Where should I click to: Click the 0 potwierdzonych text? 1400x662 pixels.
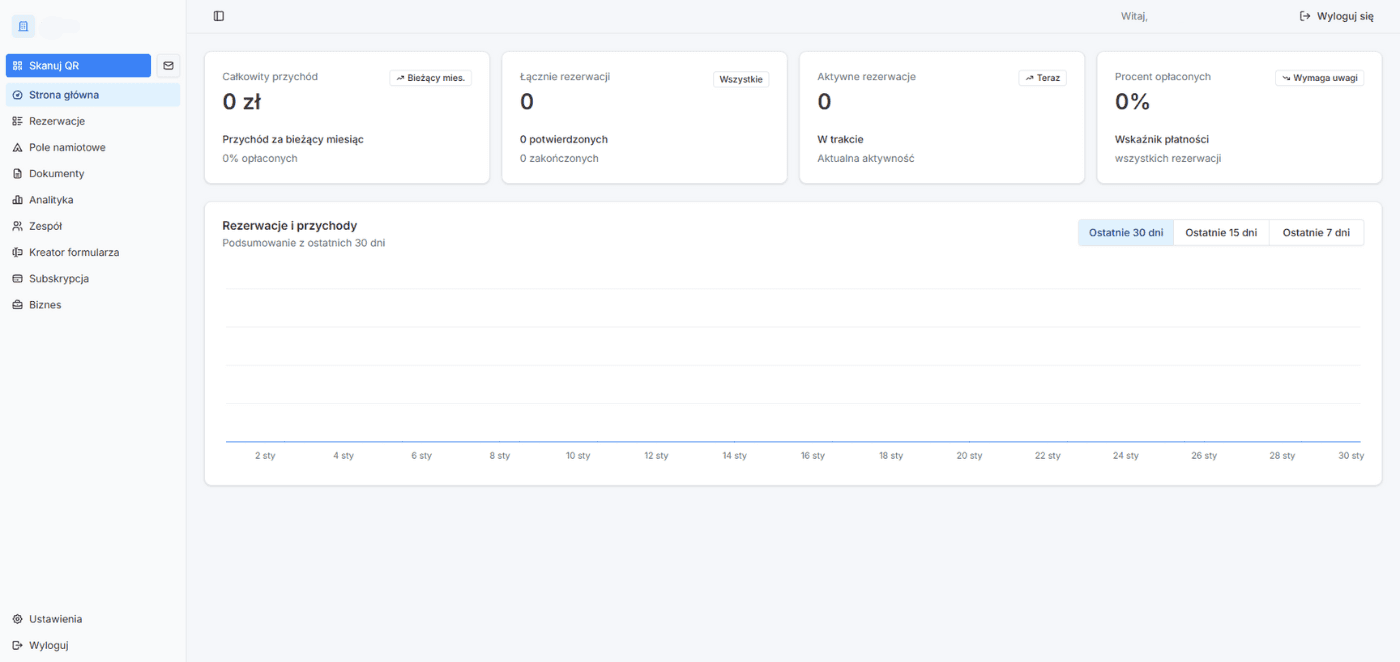[x=564, y=140]
